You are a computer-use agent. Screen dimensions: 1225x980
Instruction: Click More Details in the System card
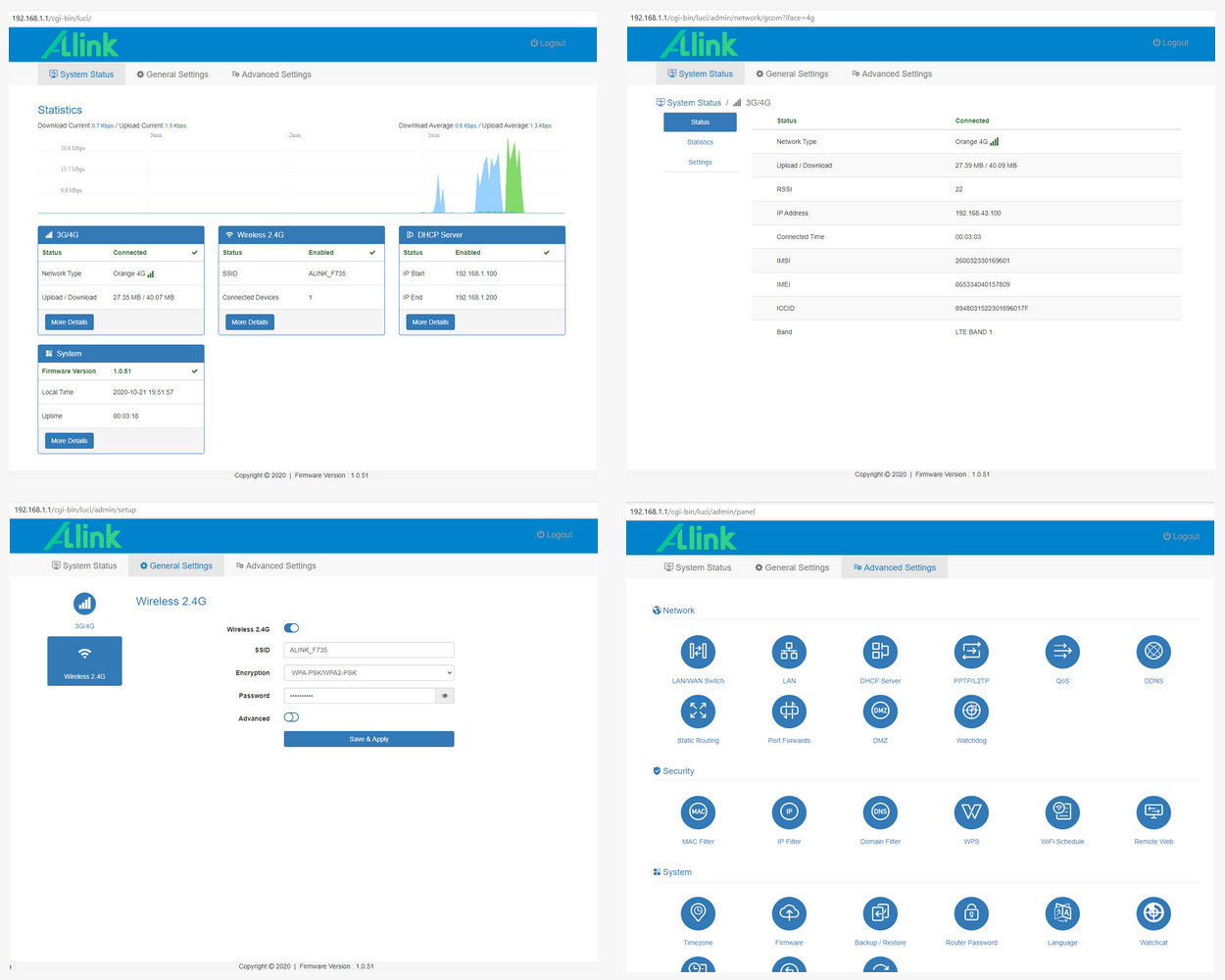[70, 441]
